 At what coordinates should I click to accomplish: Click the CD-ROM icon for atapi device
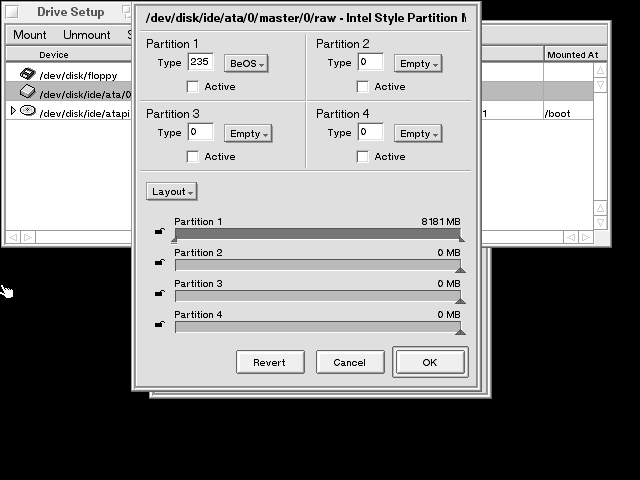[x=28, y=111]
